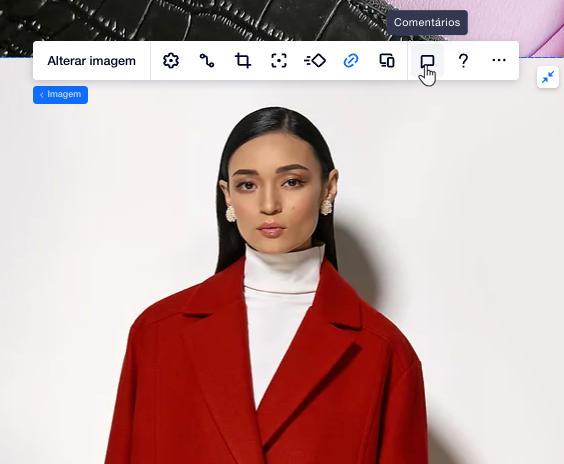Screen dimensions: 564x464
Task: Click the white turtleneck in the photo
Action: [281, 306]
